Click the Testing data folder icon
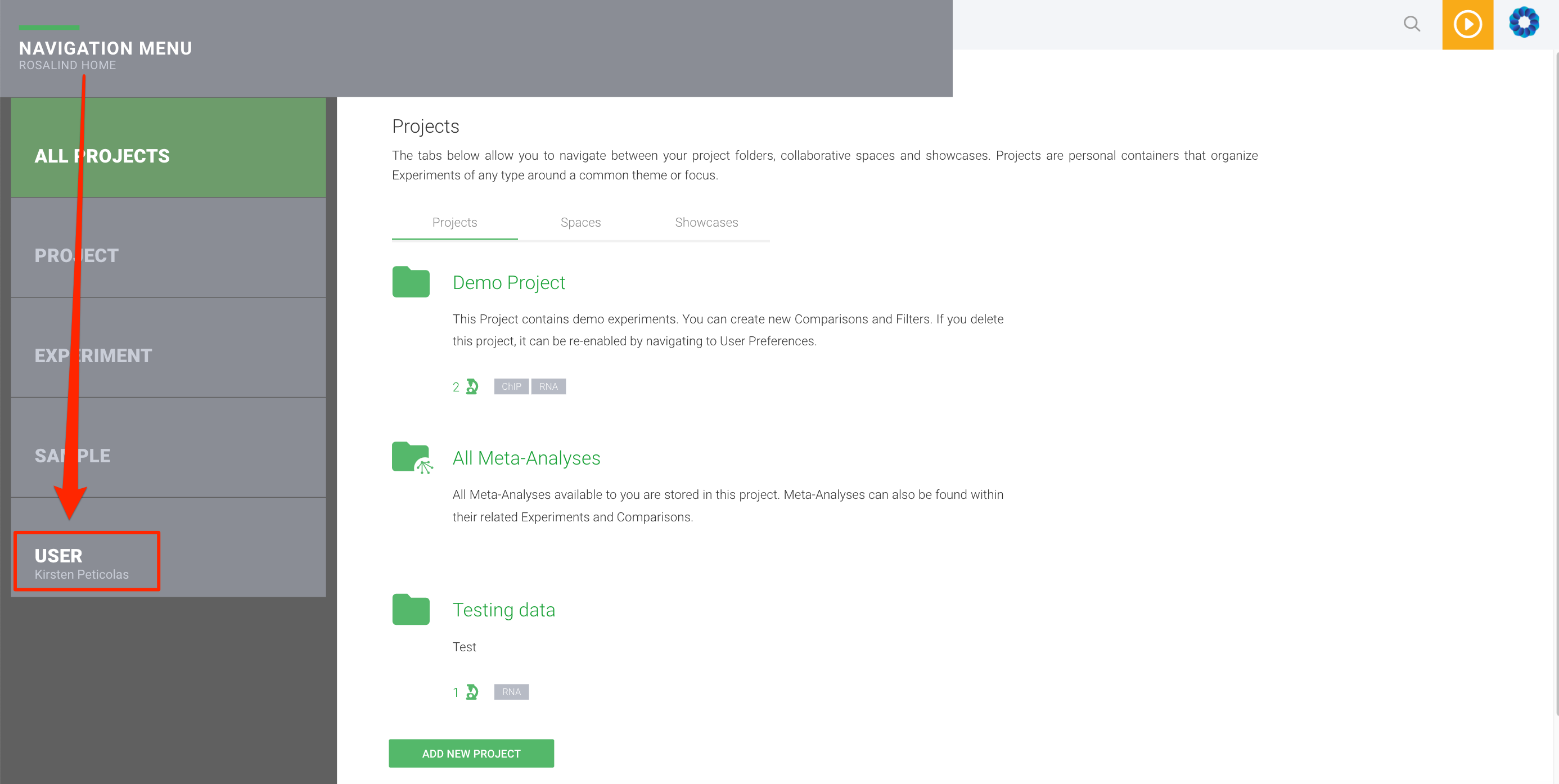The image size is (1559, 784). coord(411,609)
